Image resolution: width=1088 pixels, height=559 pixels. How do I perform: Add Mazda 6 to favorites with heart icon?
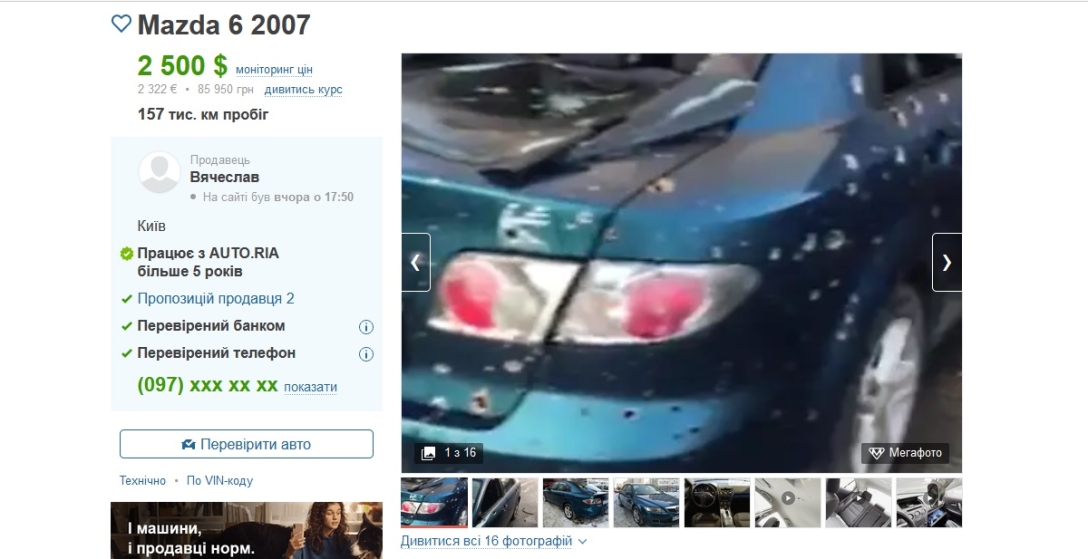121,24
